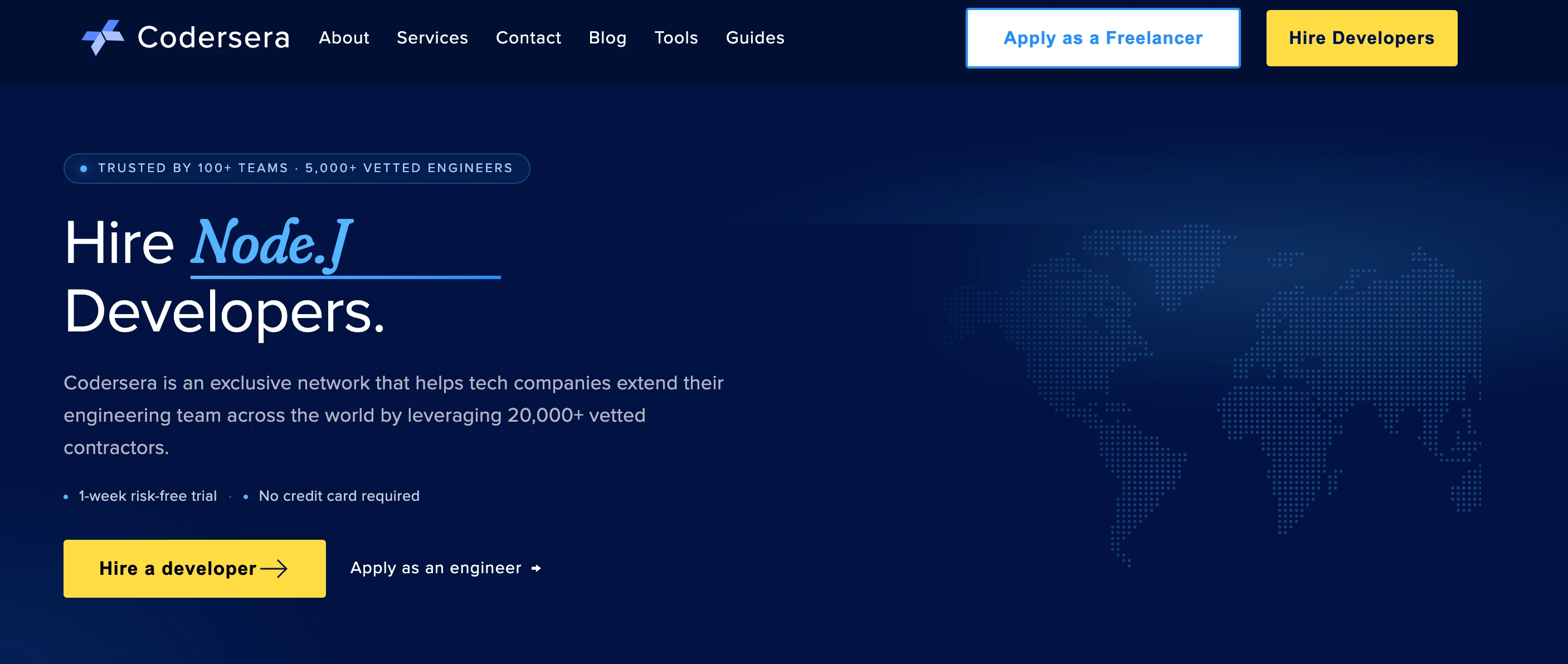Click the 'No credit card required' text
The width and height of the screenshot is (1568, 664).
tap(339, 496)
